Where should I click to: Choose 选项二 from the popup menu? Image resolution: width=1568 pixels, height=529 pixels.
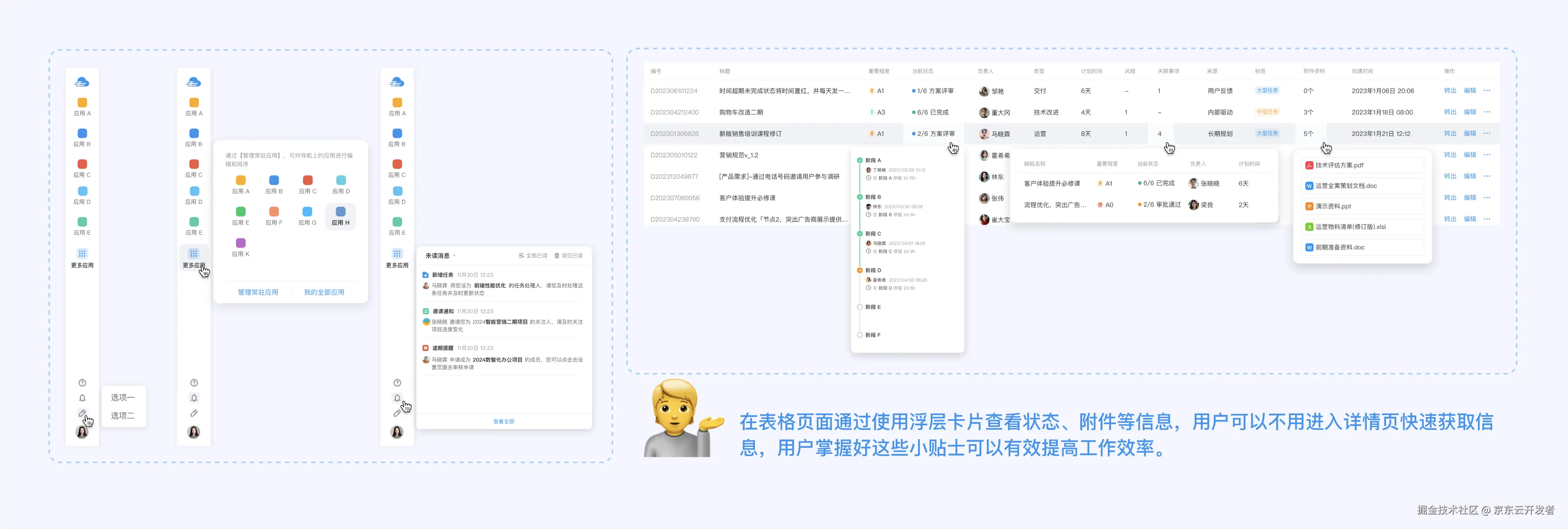(123, 416)
